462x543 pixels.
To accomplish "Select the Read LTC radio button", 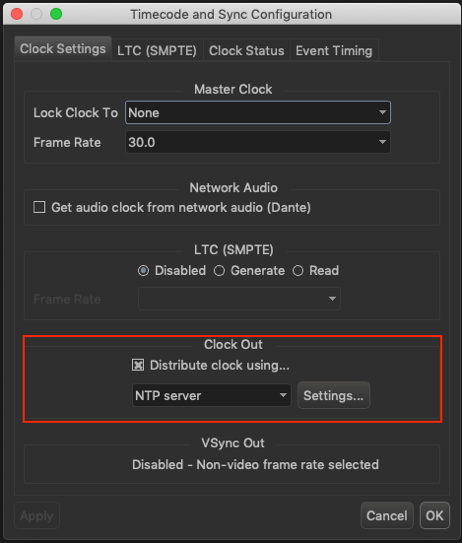I will click(298, 270).
